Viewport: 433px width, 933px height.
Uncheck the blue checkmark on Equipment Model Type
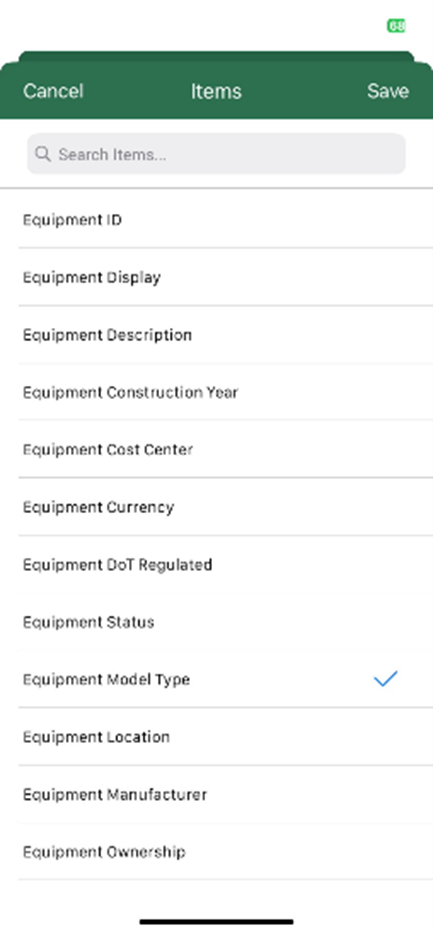pos(385,678)
